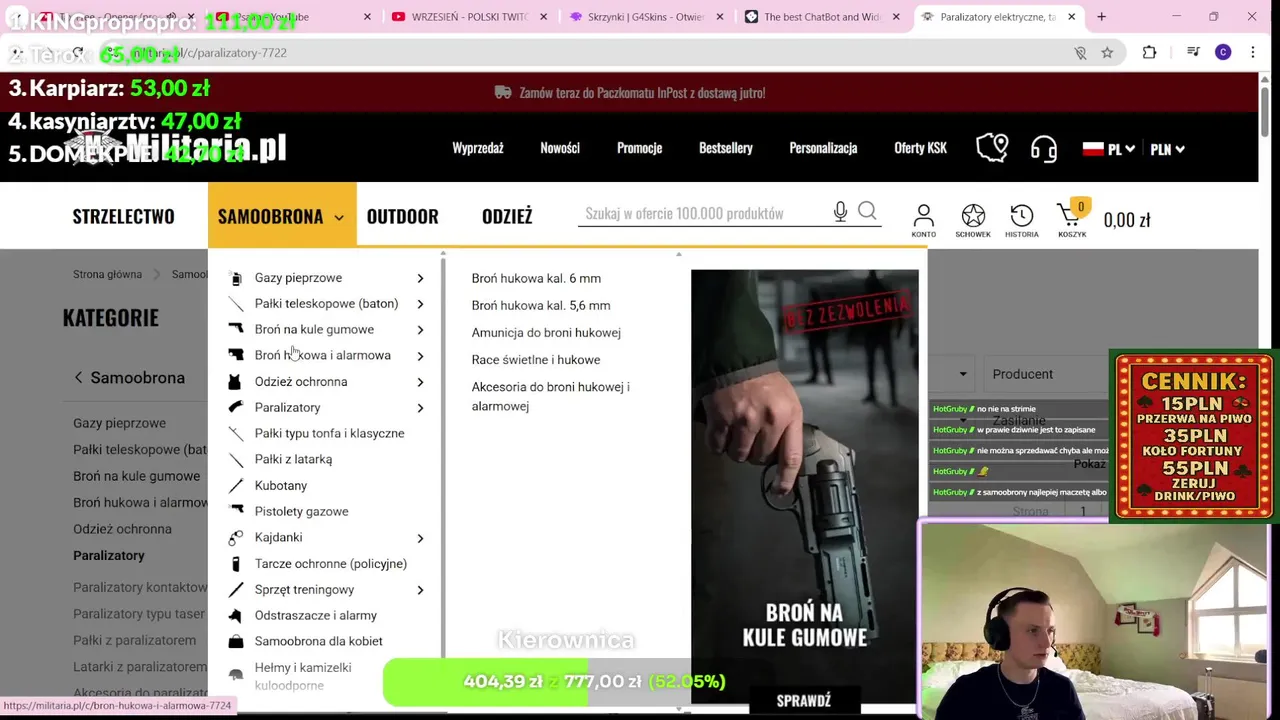Image resolution: width=1280 pixels, height=720 pixels.
Task: Open the PLN currency dropdown
Action: pos(1167,149)
